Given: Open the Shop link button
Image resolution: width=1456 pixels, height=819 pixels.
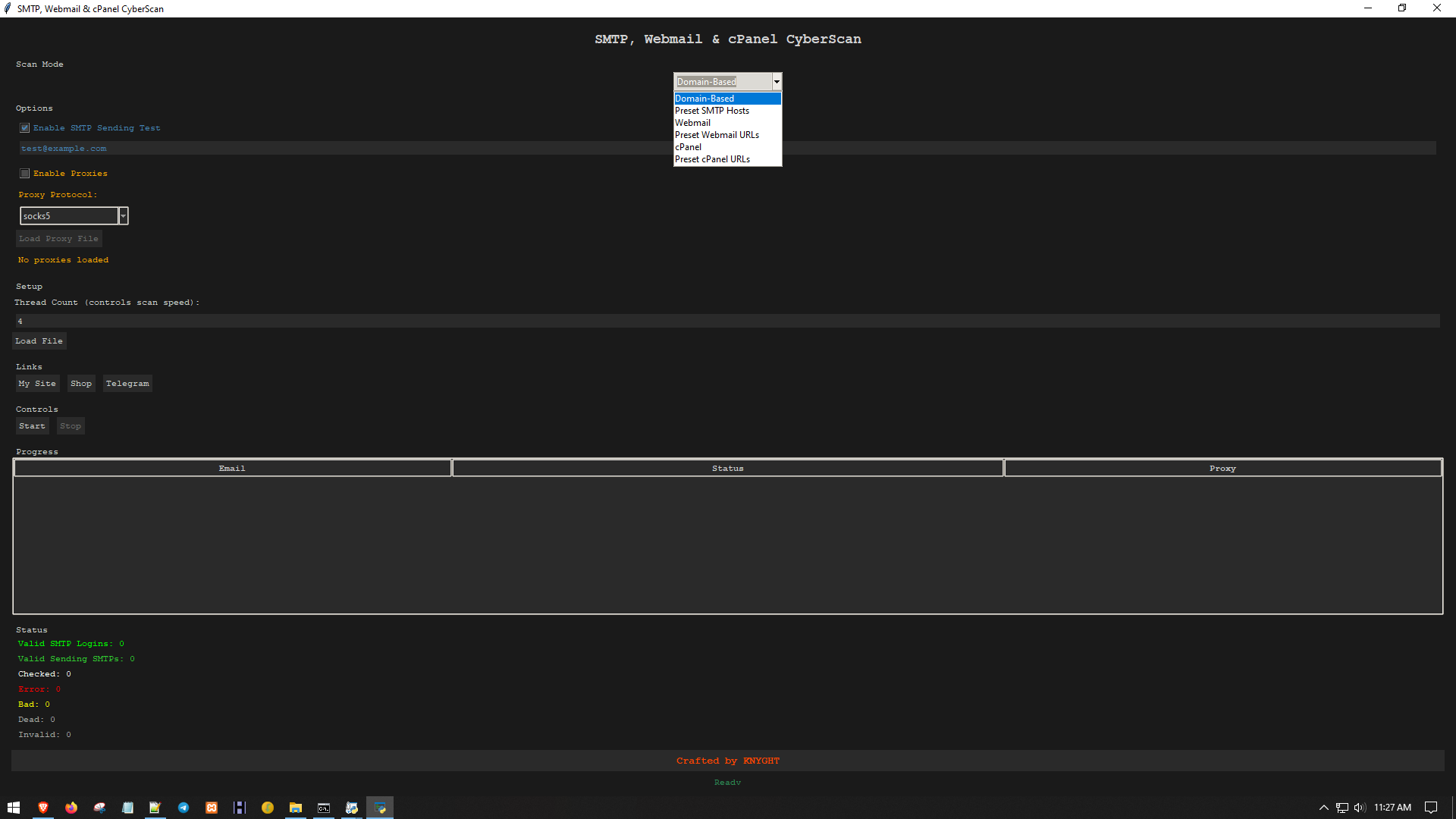Looking at the screenshot, I should pos(81,384).
